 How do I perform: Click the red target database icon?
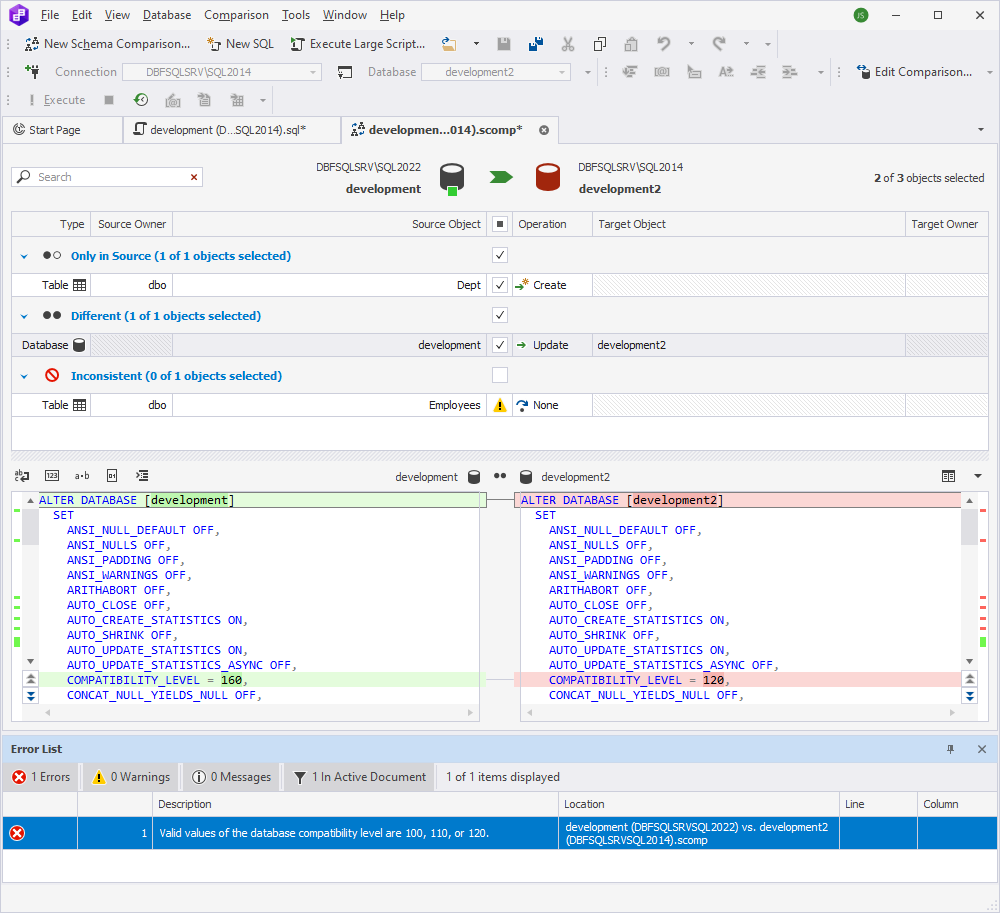pyautogui.click(x=547, y=177)
